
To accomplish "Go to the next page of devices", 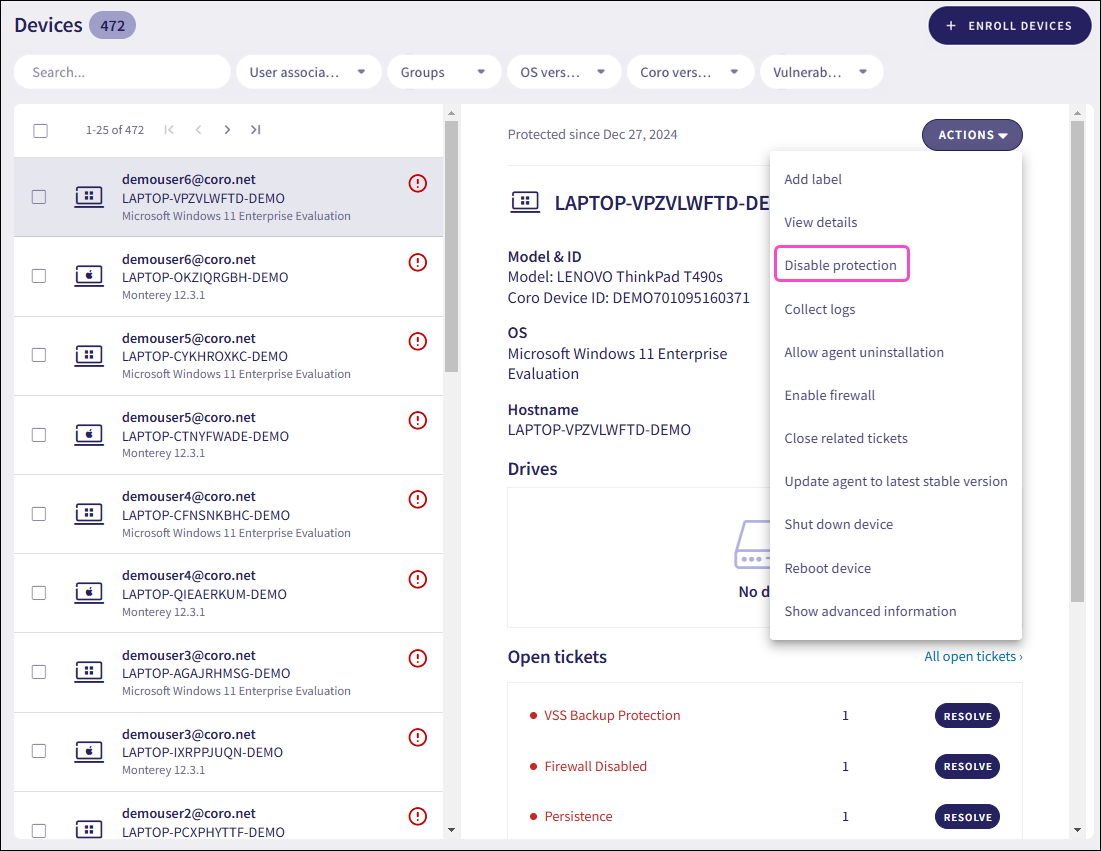I will 227,129.
